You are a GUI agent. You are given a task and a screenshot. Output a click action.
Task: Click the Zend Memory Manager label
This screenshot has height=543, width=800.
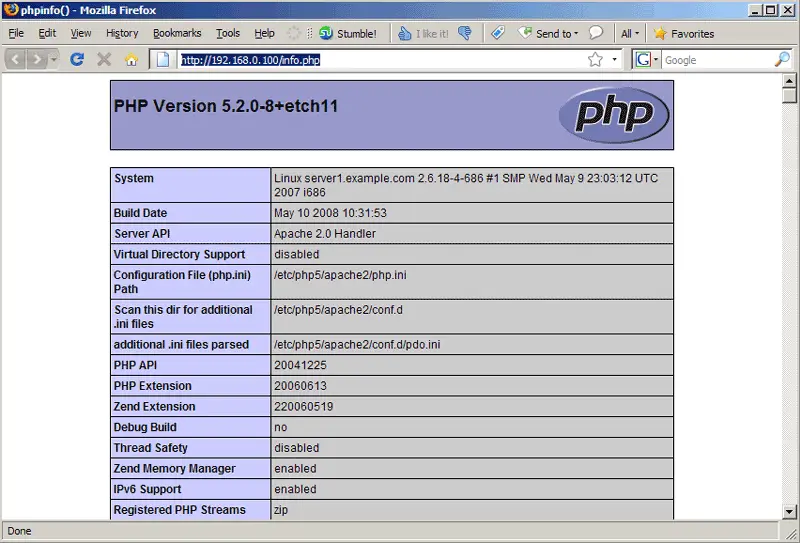tap(174, 468)
